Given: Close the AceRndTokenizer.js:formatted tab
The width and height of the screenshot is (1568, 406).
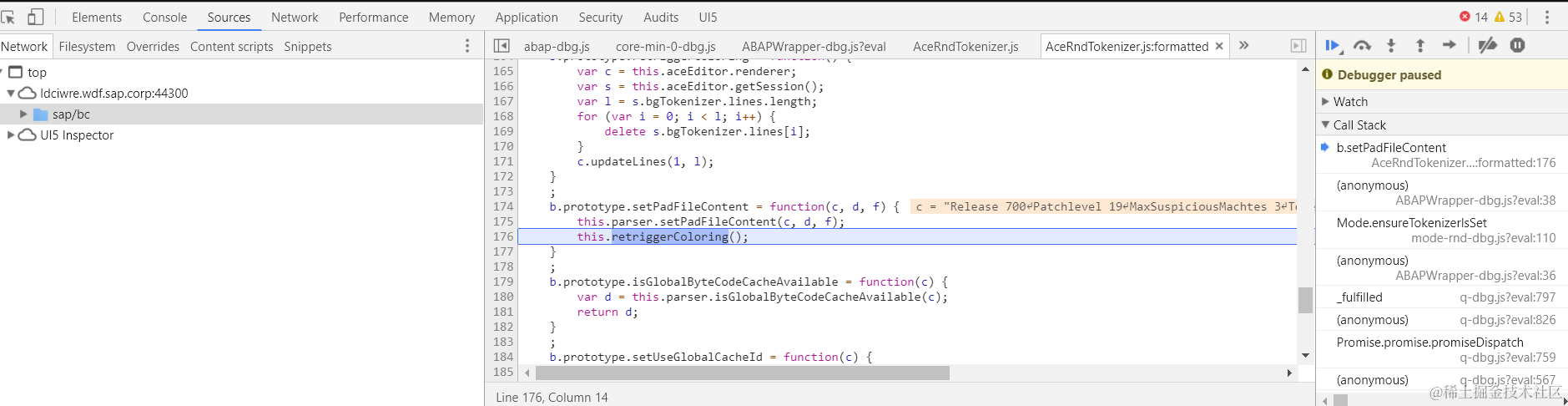Looking at the screenshot, I should tap(1219, 46).
